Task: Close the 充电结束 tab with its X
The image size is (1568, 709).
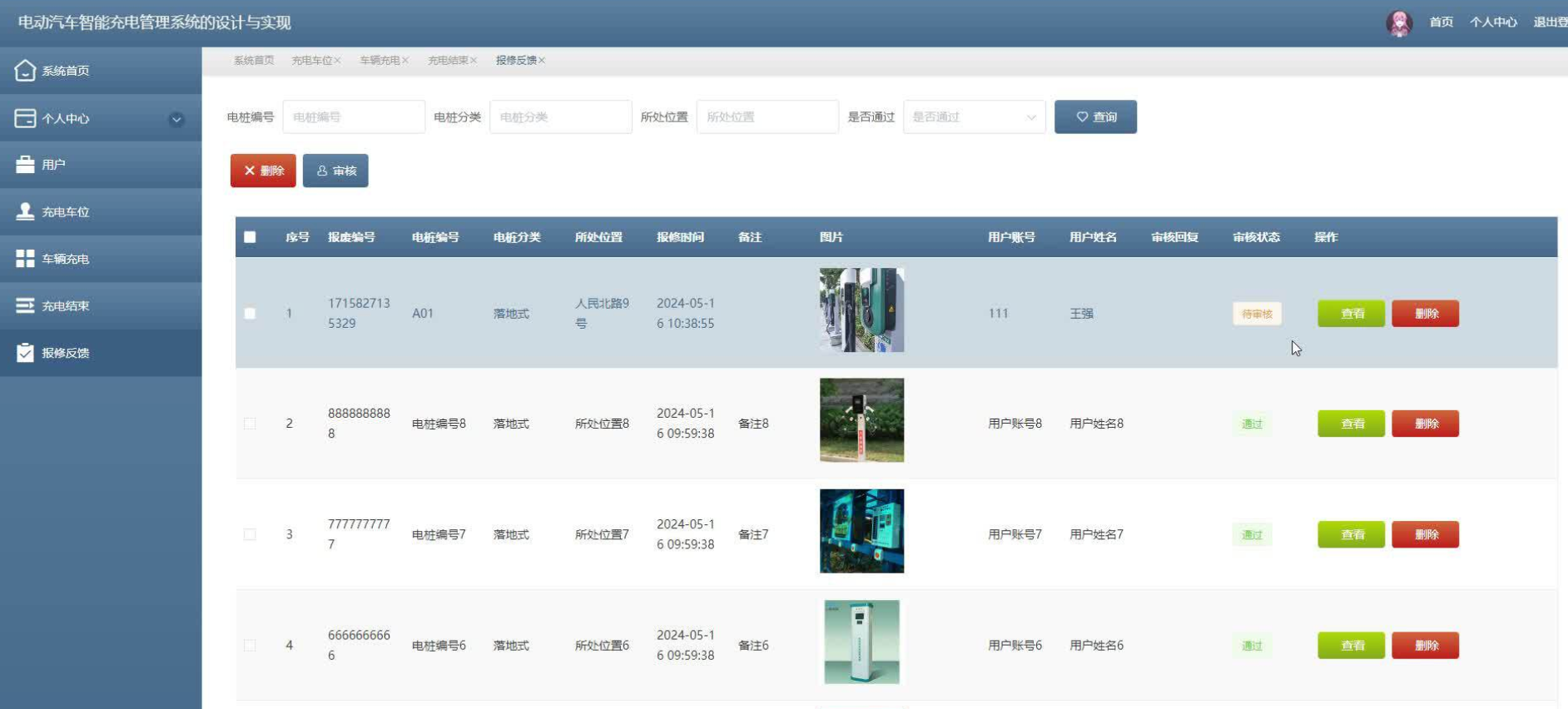Action: [474, 61]
